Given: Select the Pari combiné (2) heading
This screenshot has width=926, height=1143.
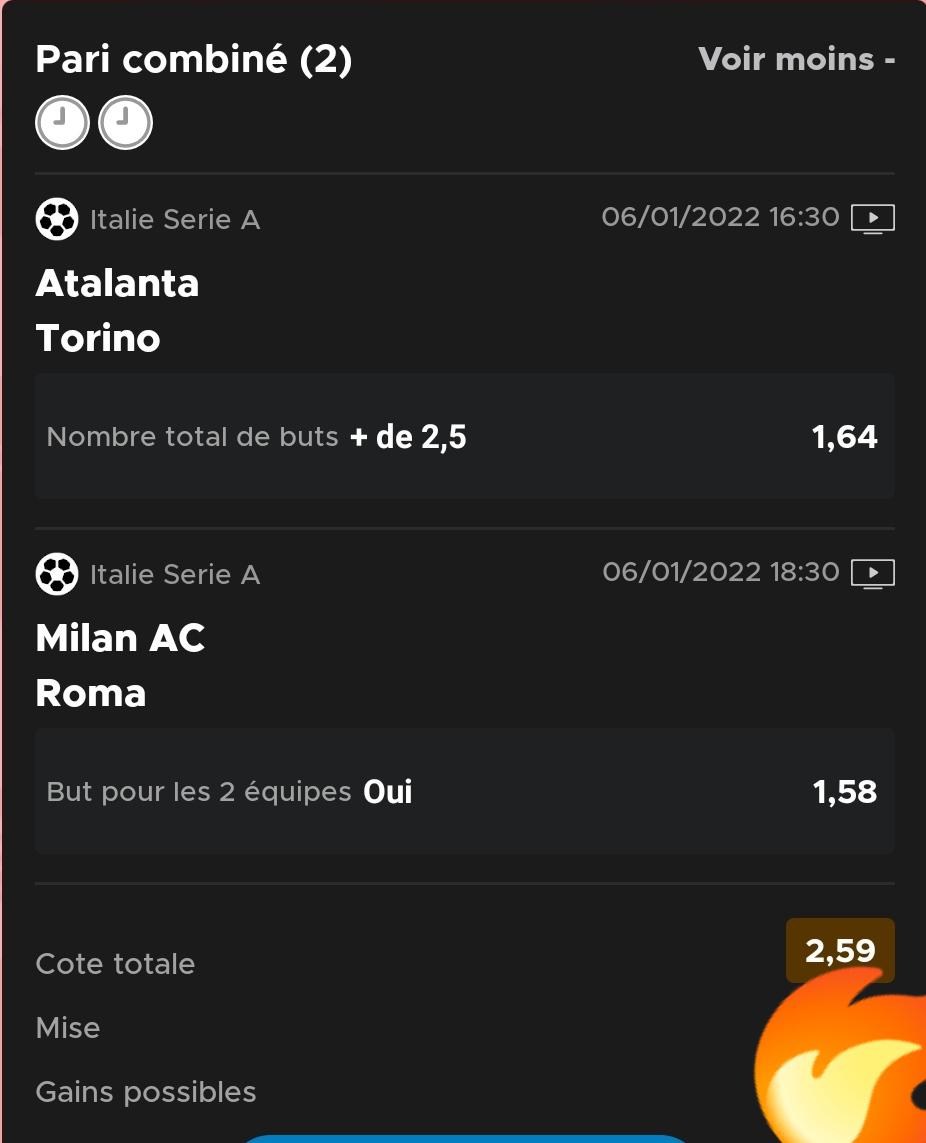Looking at the screenshot, I should pyautogui.click(x=194, y=59).
